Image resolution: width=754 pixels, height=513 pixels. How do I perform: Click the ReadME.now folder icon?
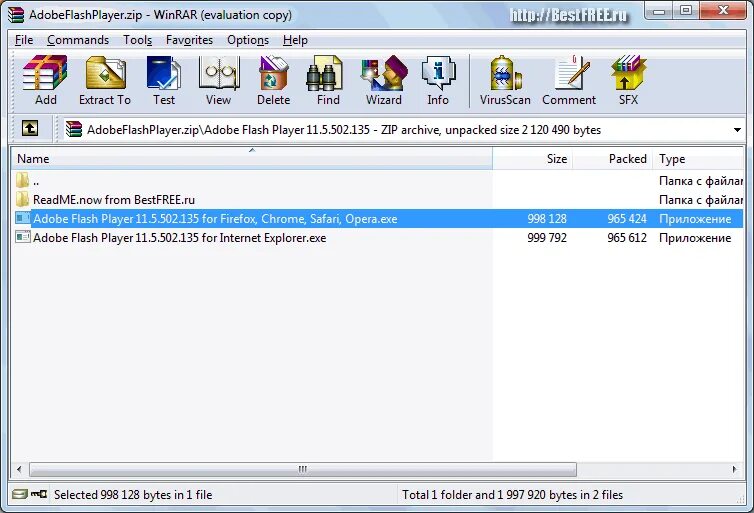tap(22, 199)
